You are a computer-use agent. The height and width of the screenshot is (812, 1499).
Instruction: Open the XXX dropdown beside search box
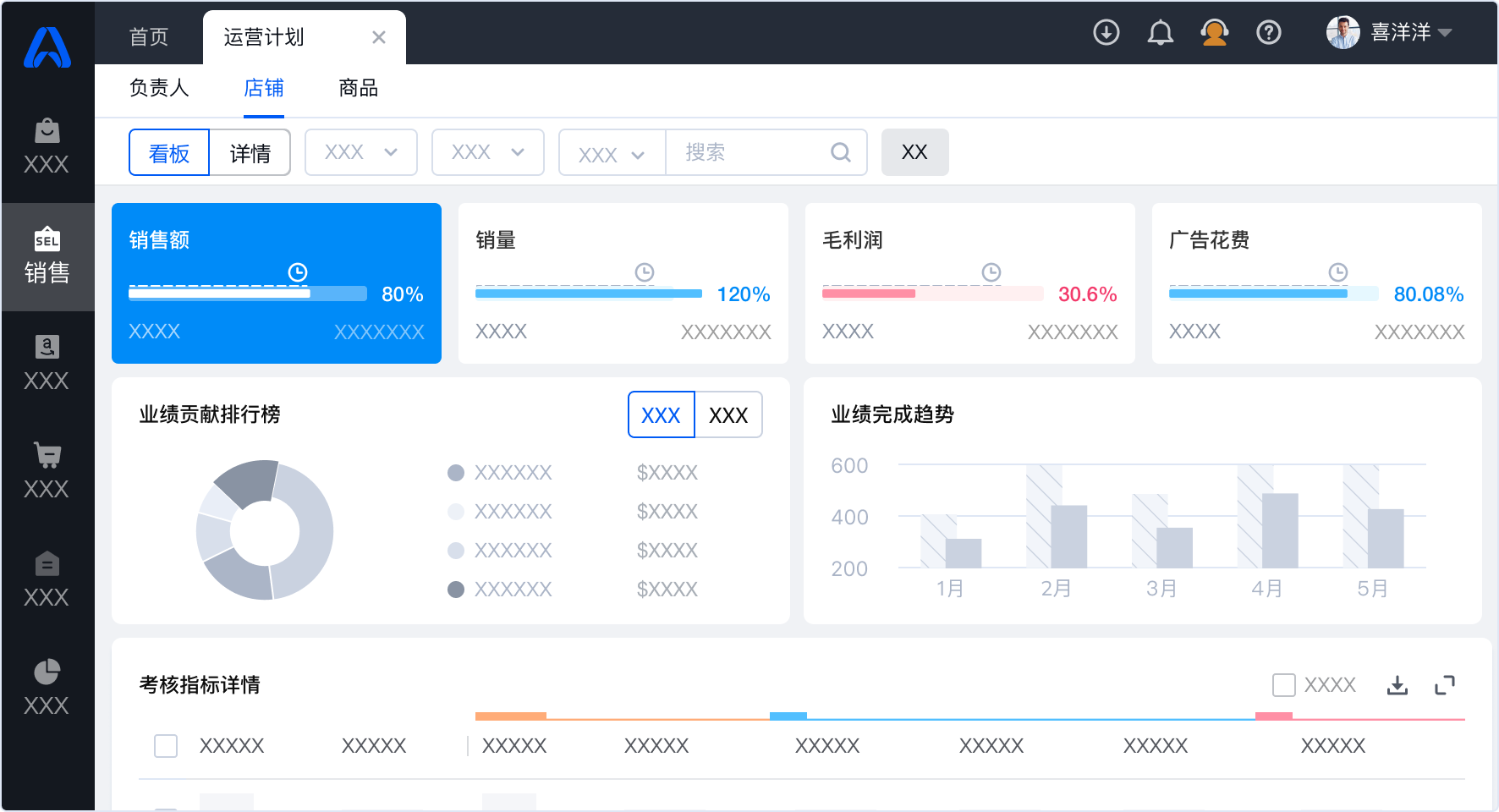point(612,154)
